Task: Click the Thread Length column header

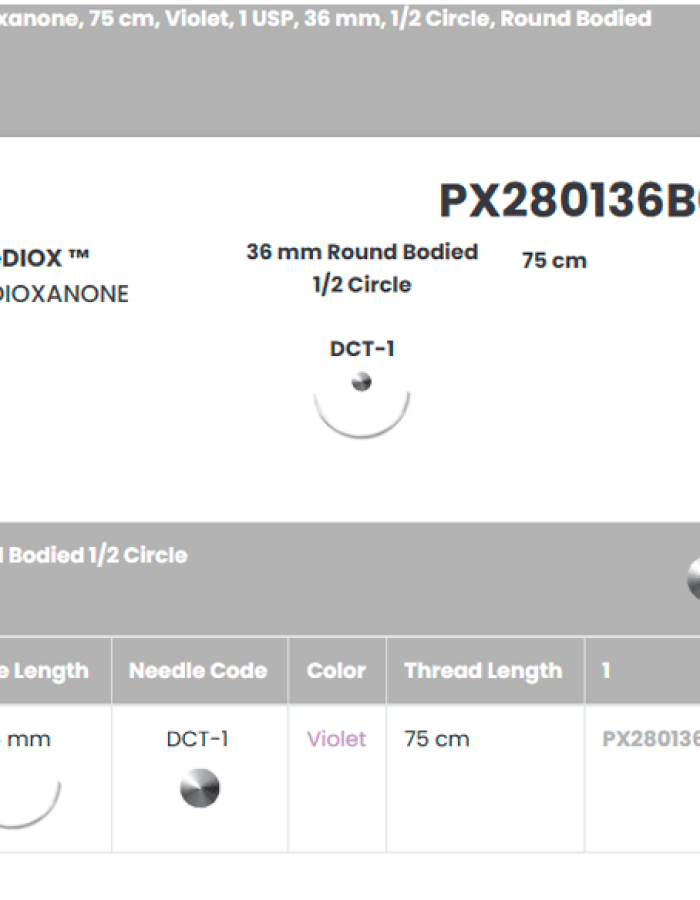Action: [483, 671]
